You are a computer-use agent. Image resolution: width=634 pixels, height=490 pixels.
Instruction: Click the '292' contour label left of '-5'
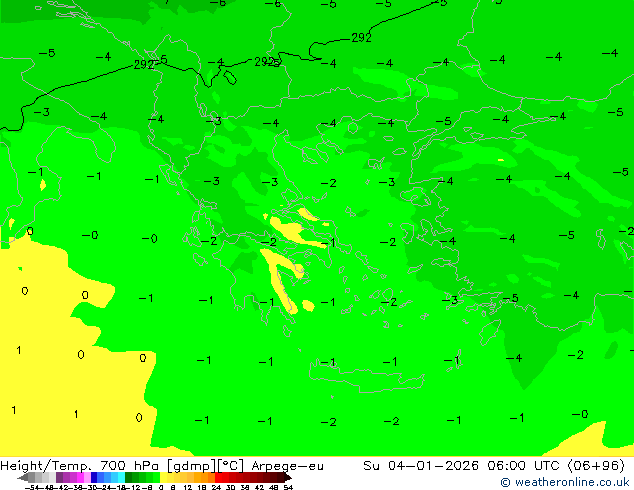coord(144,65)
